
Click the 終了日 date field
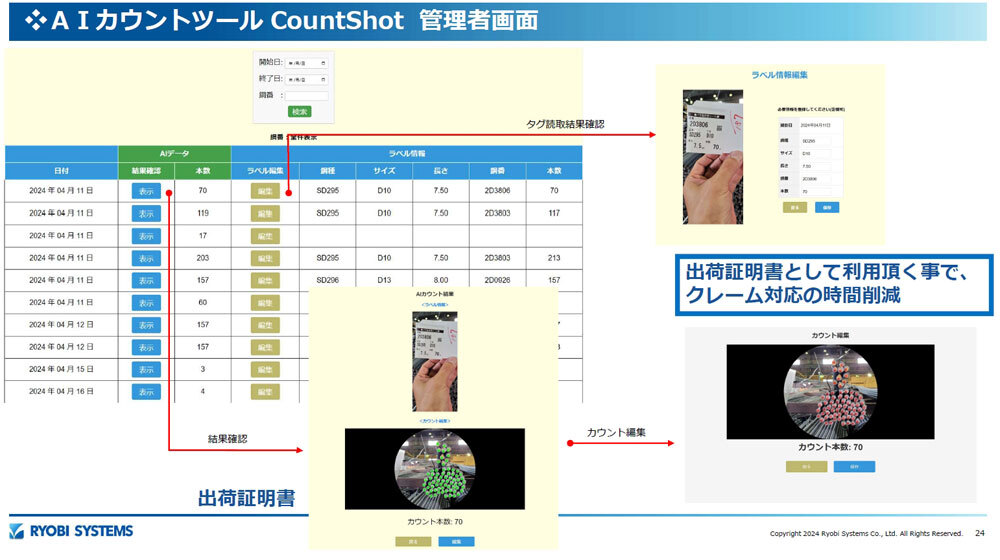(306, 80)
